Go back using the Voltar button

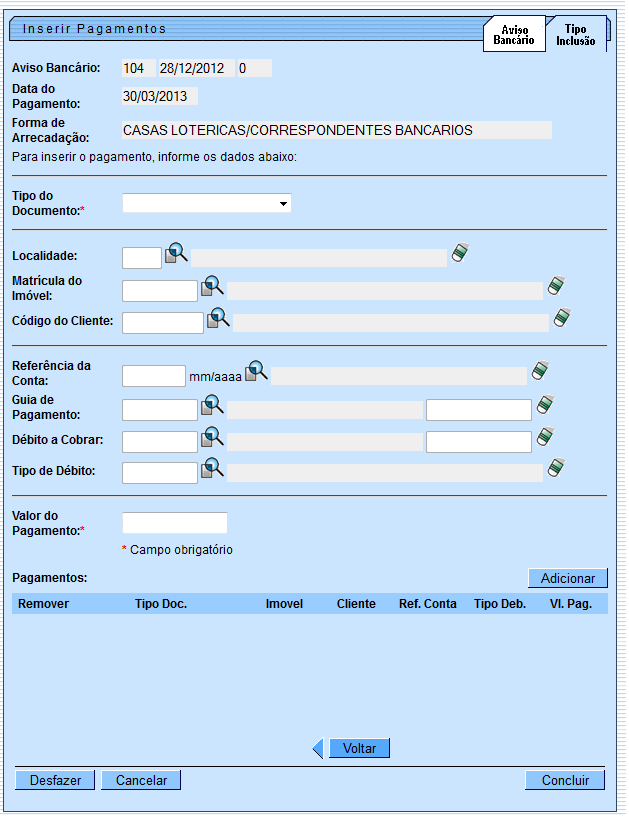coord(358,749)
